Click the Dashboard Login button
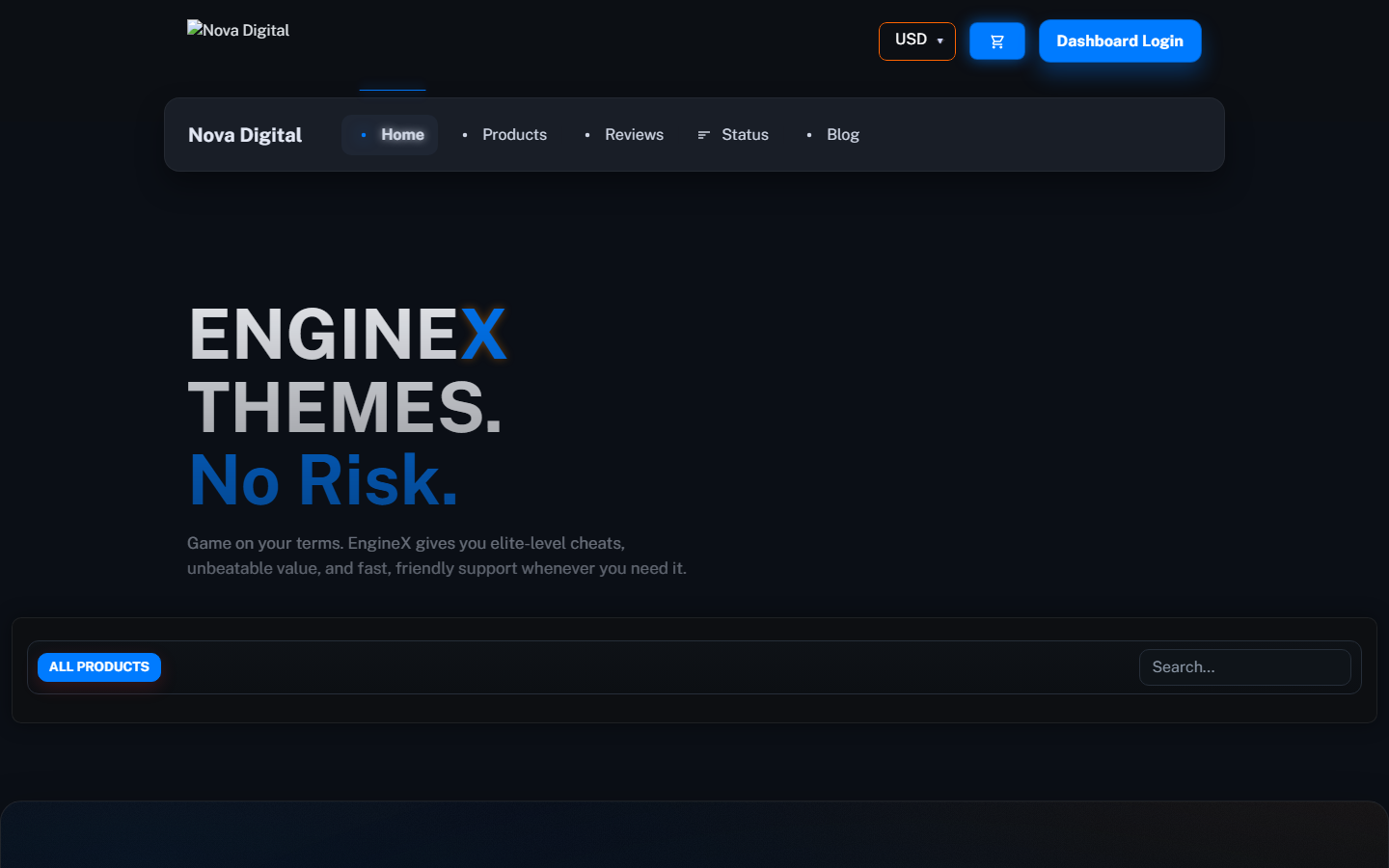The width and height of the screenshot is (1389, 868). point(1120,41)
